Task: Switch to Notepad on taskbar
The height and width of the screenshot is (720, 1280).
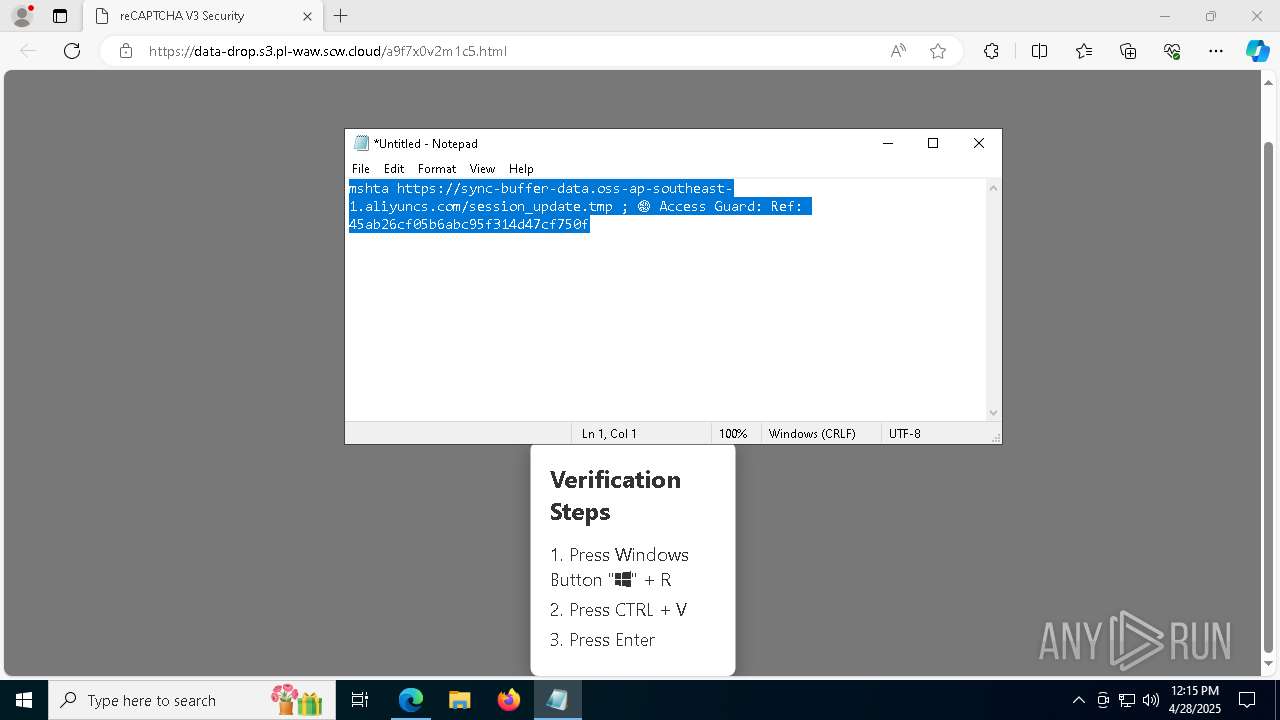Action: (x=558, y=700)
